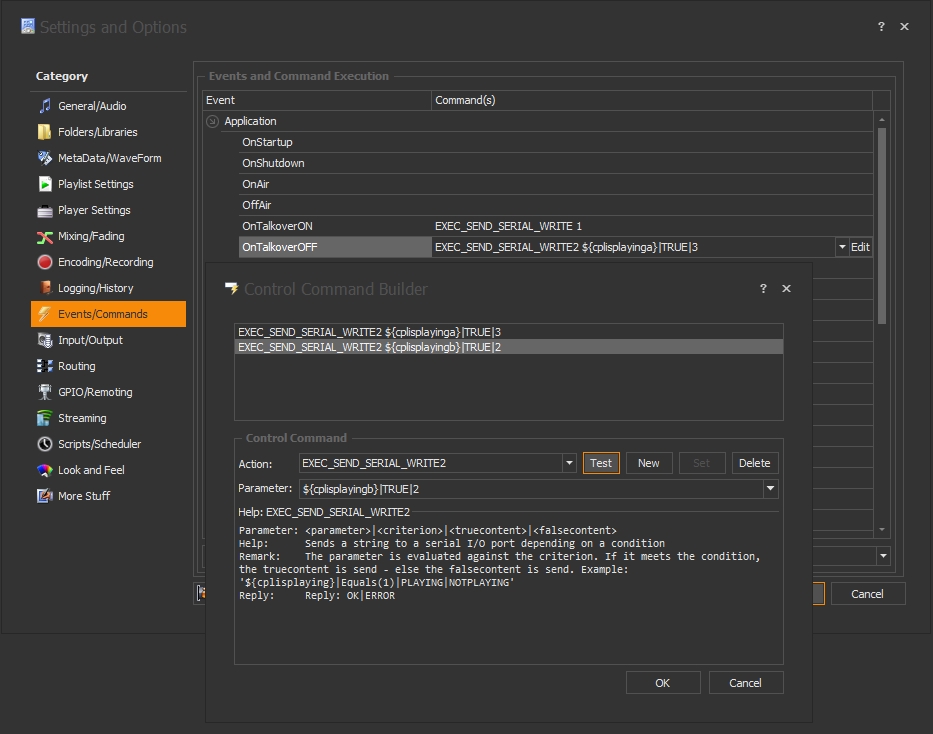Select the Look and Feel color icon
This screenshot has width=933, height=734.
[x=44, y=470]
